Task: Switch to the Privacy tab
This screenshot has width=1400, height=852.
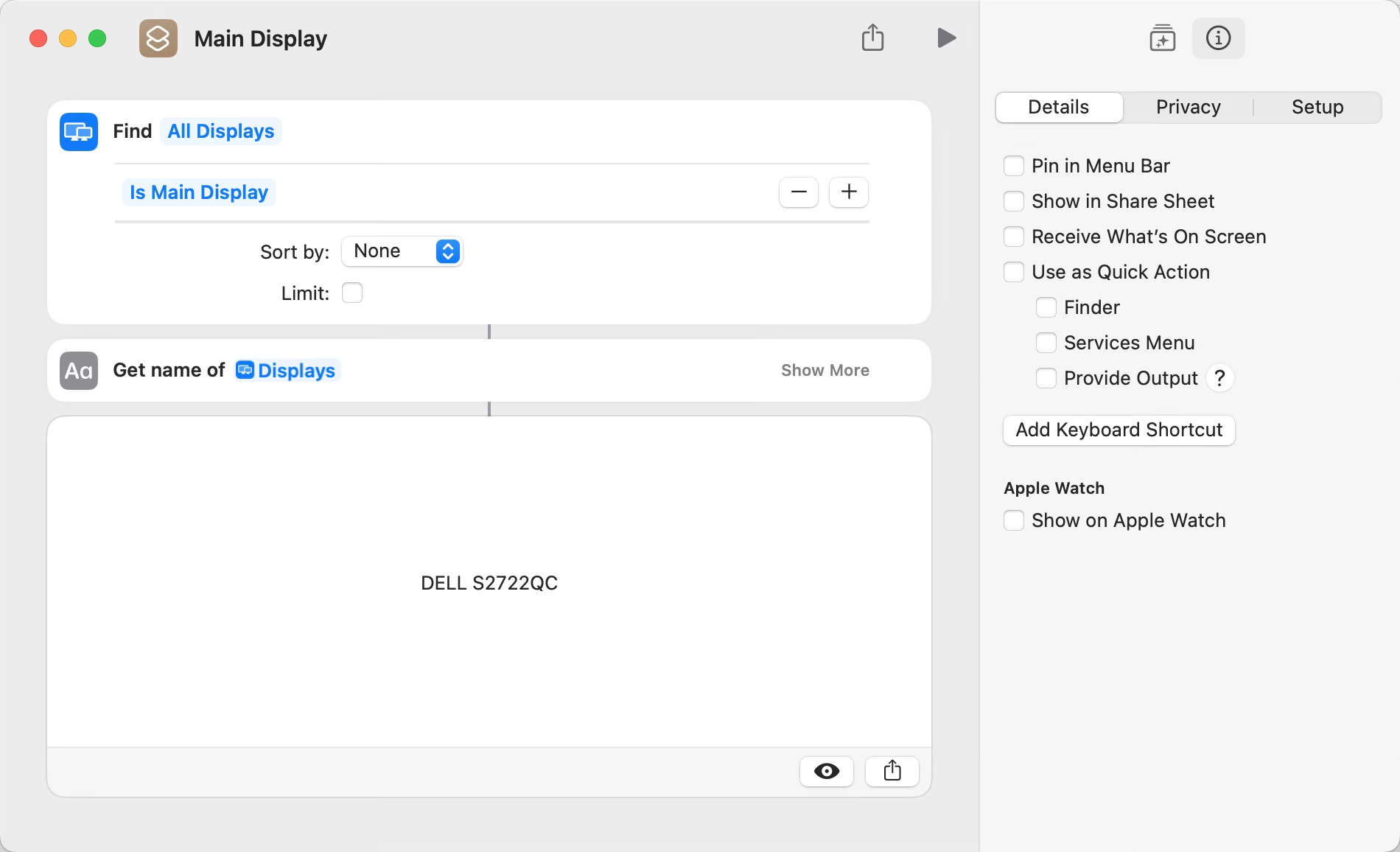Action: [1189, 108]
